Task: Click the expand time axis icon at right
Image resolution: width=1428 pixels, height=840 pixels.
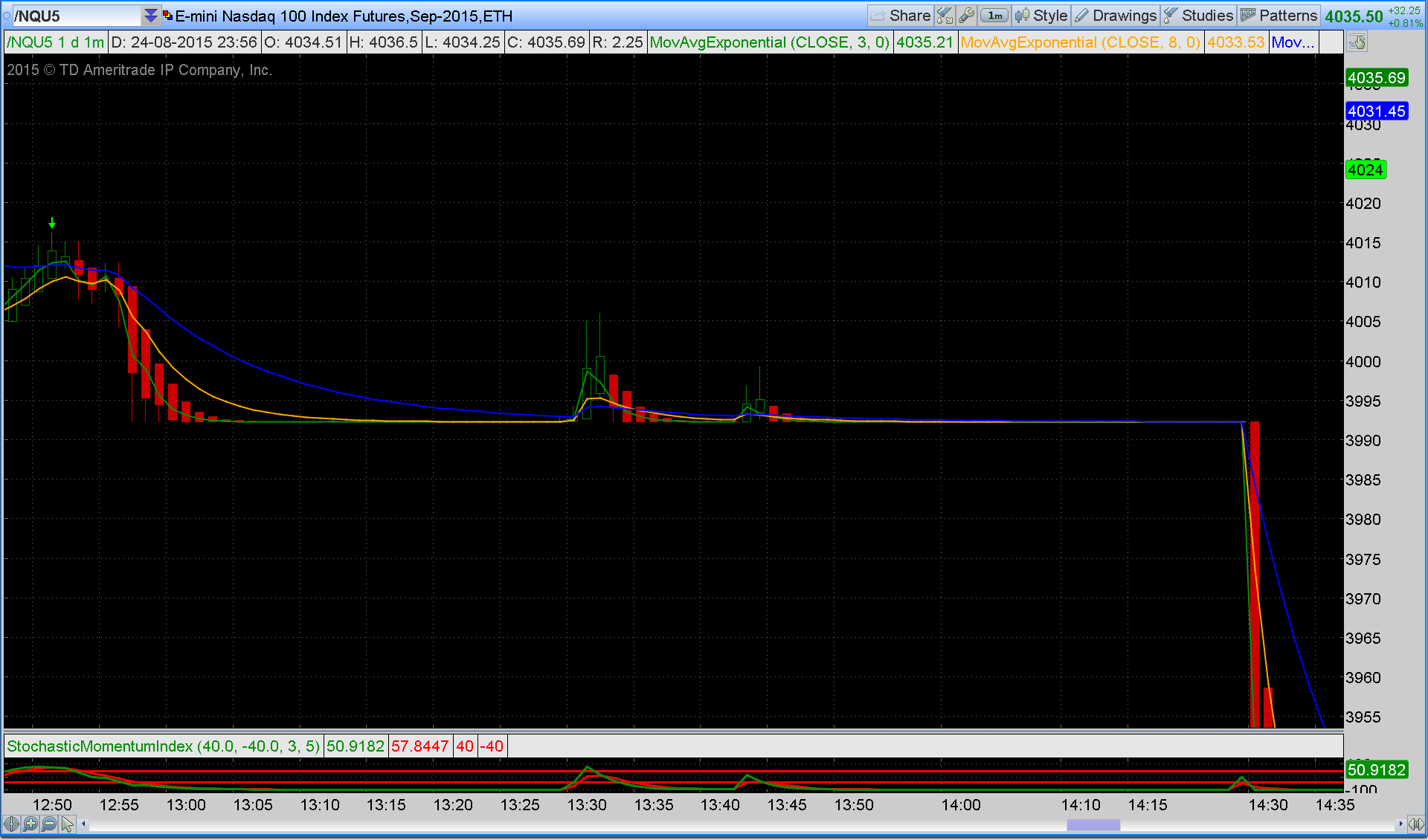Action: pyautogui.click(x=1417, y=824)
